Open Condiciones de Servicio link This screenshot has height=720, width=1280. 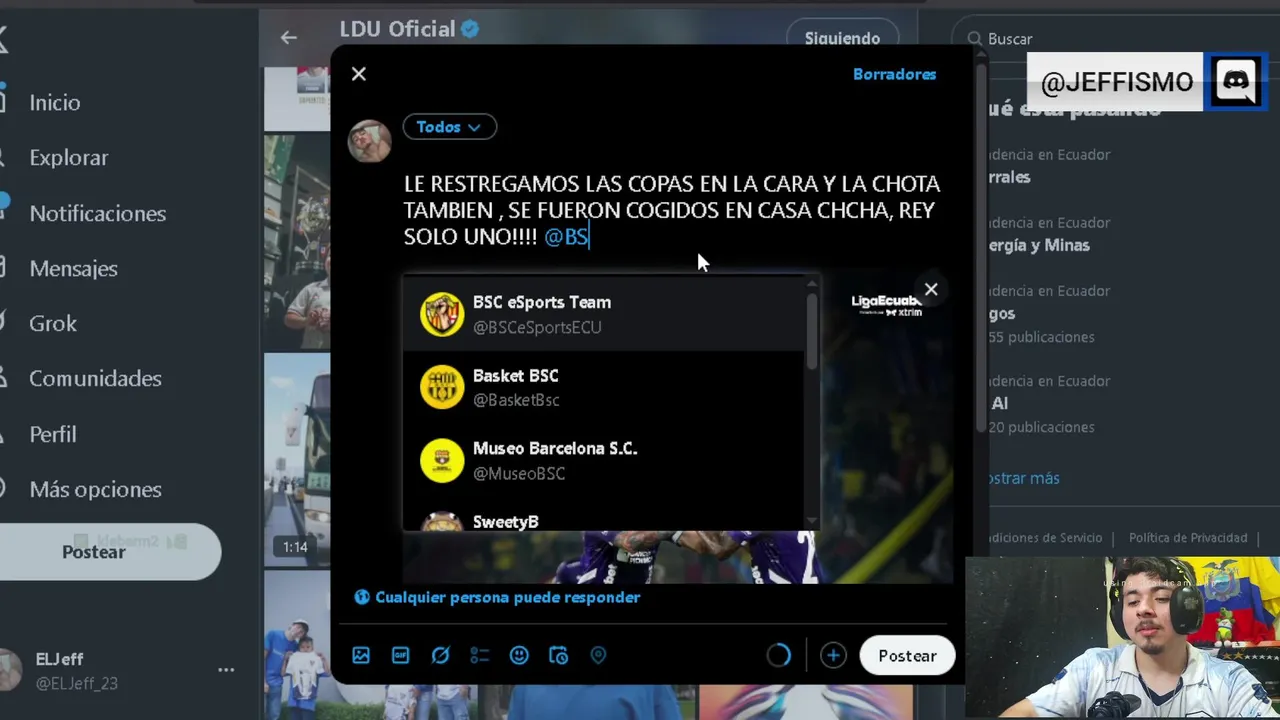click(x=1044, y=538)
